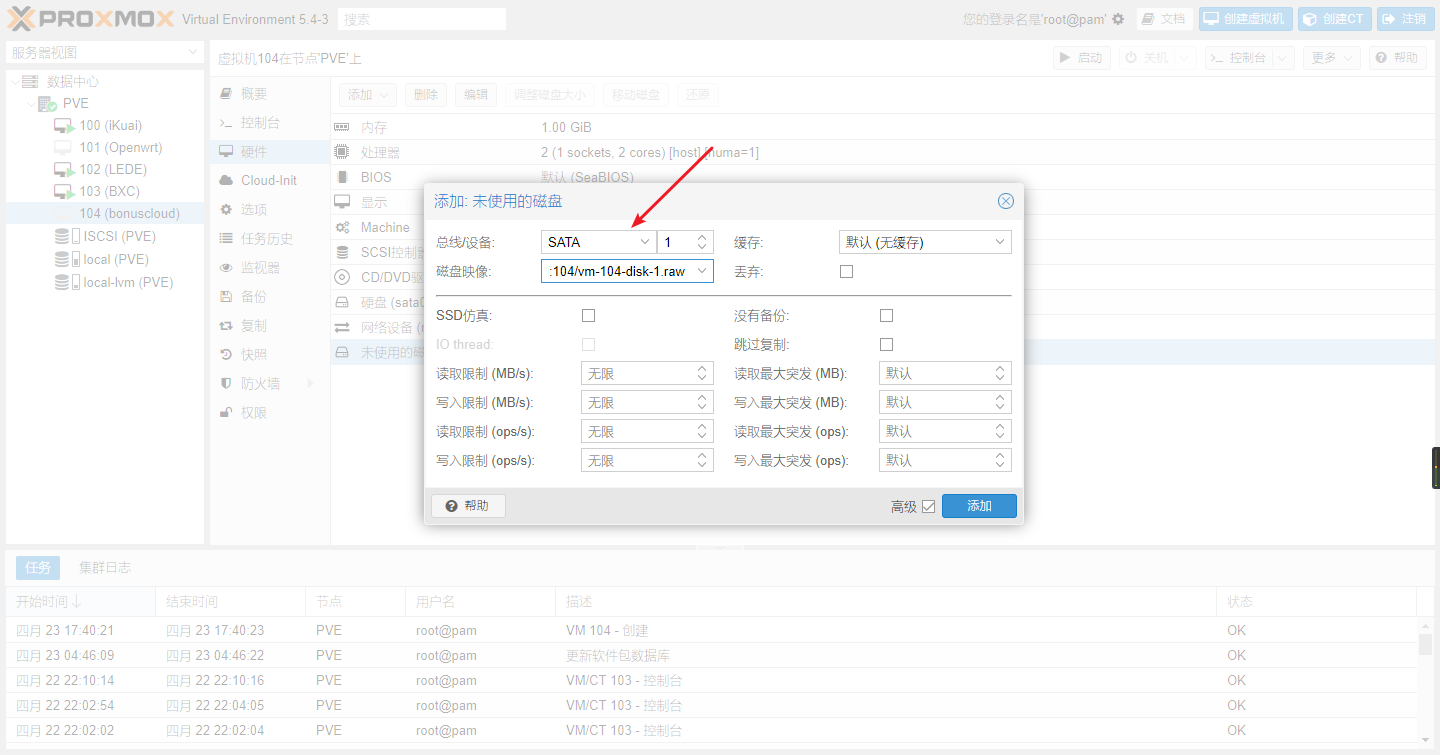Select local (PVE) storage icon
1440x755 pixels.
click(66, 260)
